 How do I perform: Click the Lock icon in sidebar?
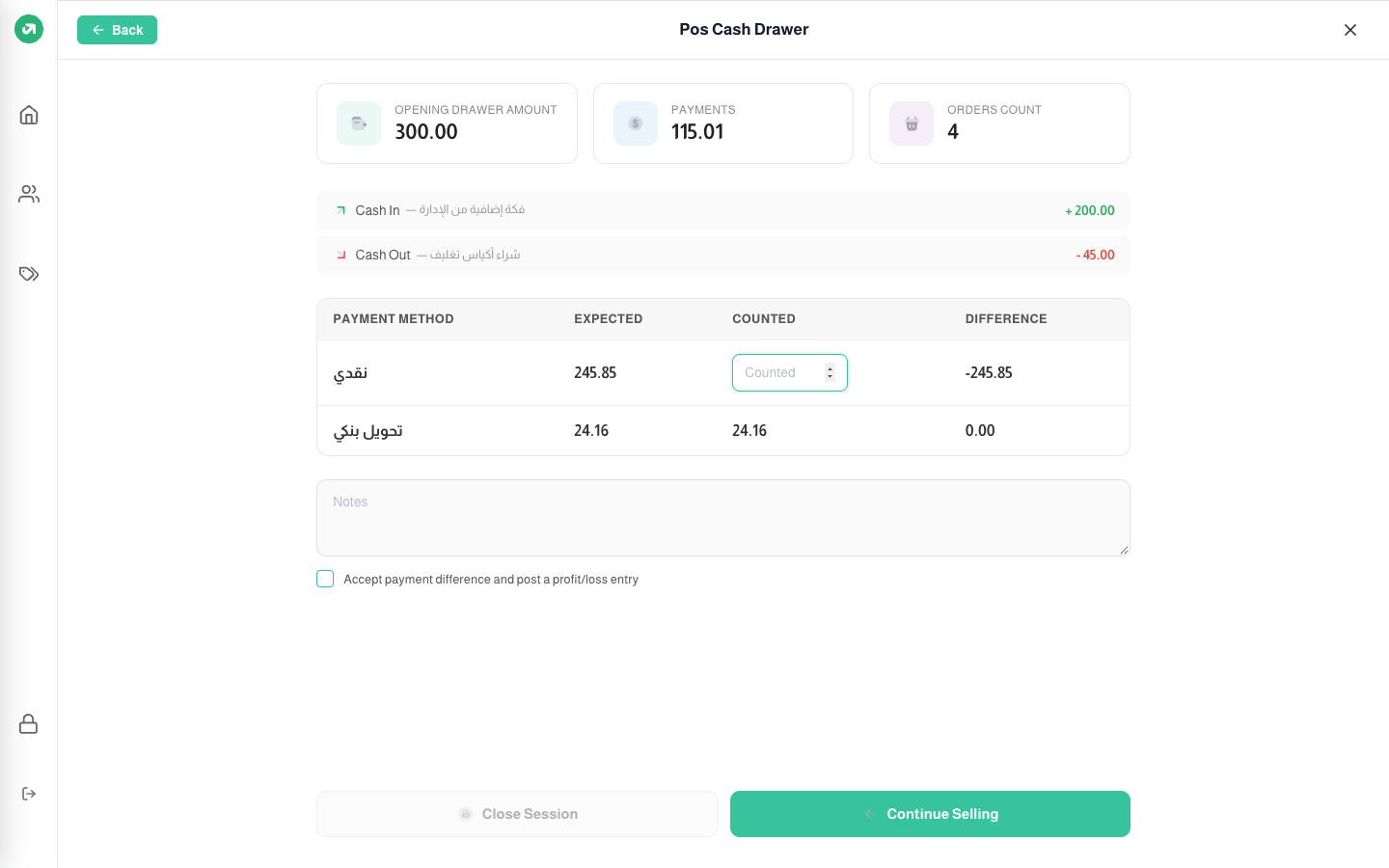pyautogui.click(x=29, y=723)
